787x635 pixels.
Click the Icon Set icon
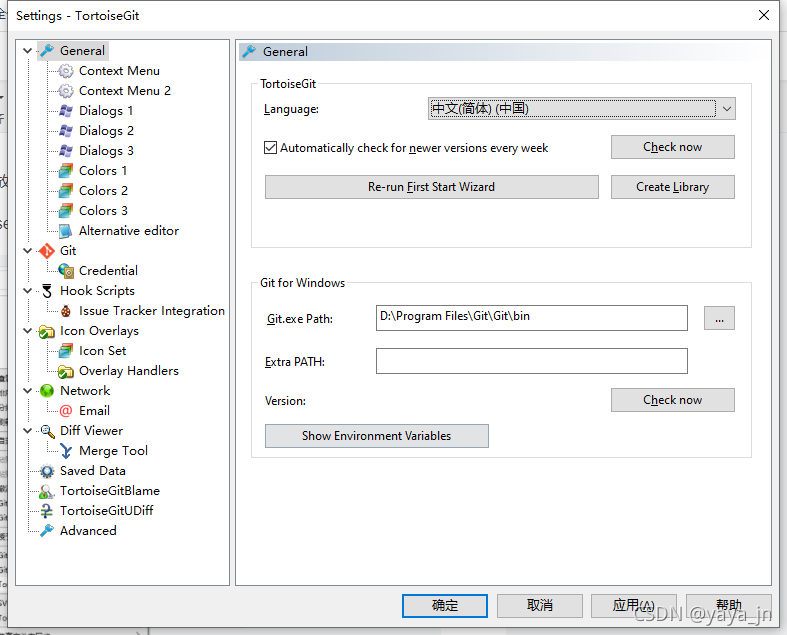click(x=66, y=351)
